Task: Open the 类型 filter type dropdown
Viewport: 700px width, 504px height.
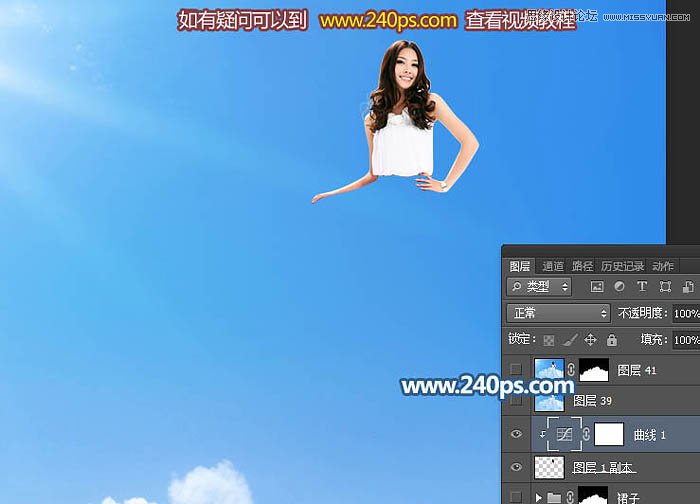Action: [540, 287]
